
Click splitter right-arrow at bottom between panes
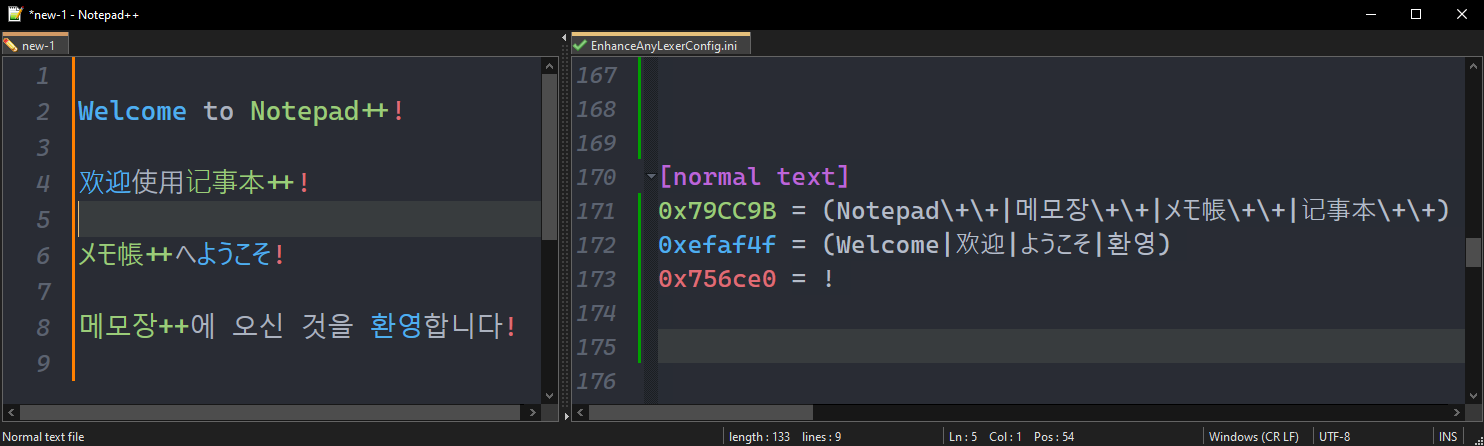click(565, 415)
